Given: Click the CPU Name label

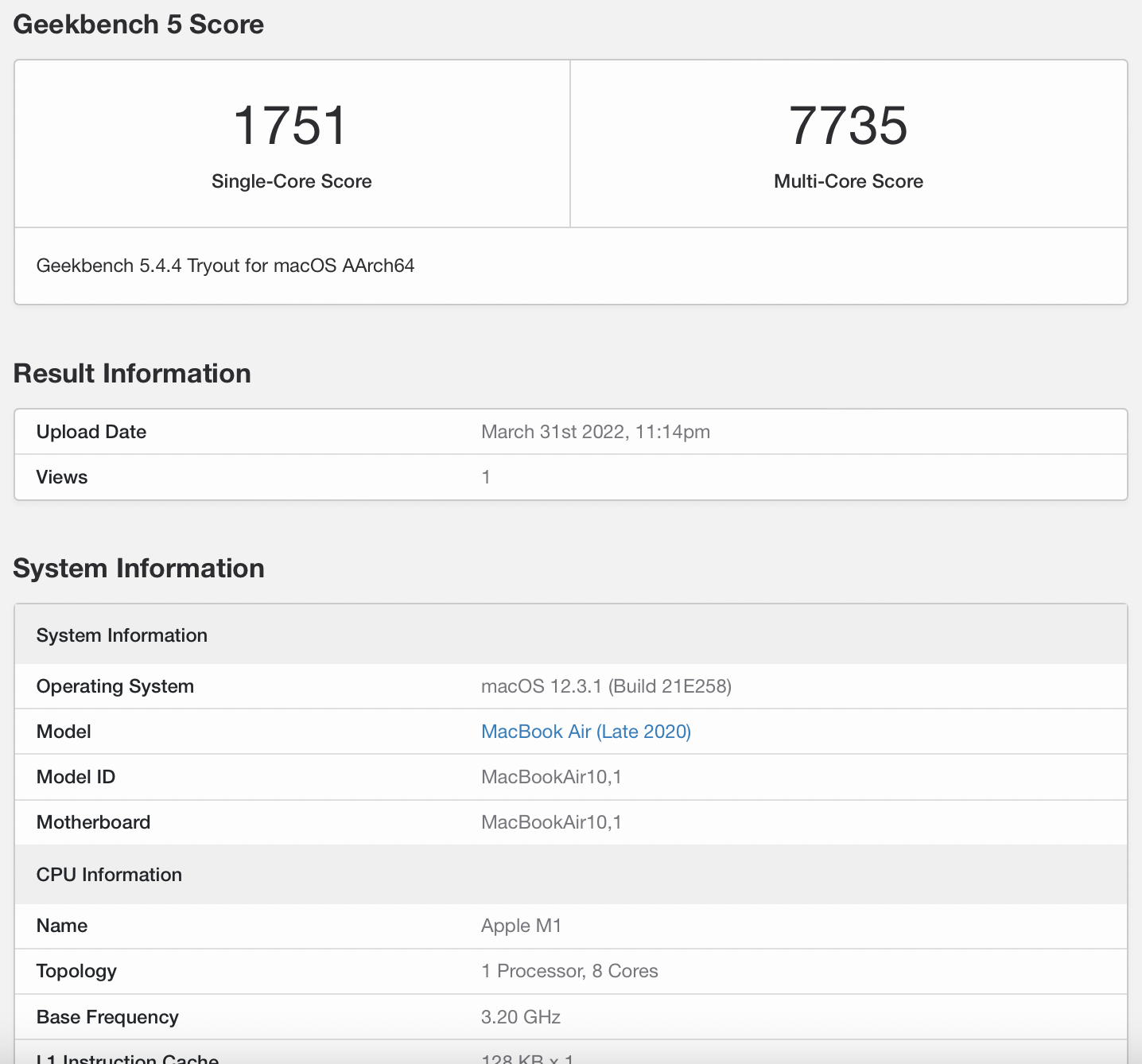Looking at the screenshot, I should point(62,926).
